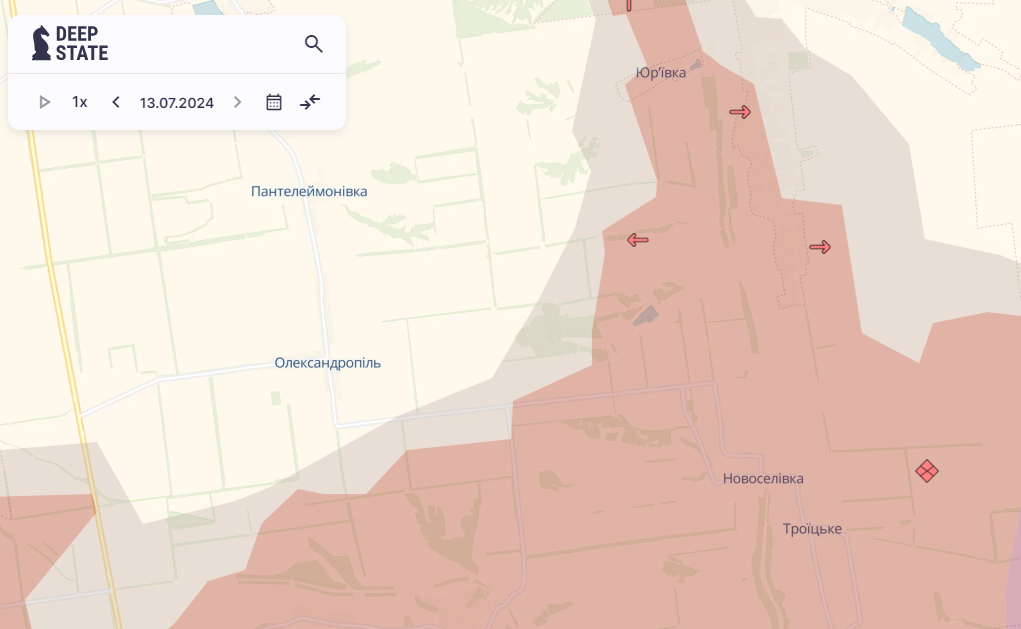Open the calendar date picker
1021x629 pixels.
click(x=274, y=102)
